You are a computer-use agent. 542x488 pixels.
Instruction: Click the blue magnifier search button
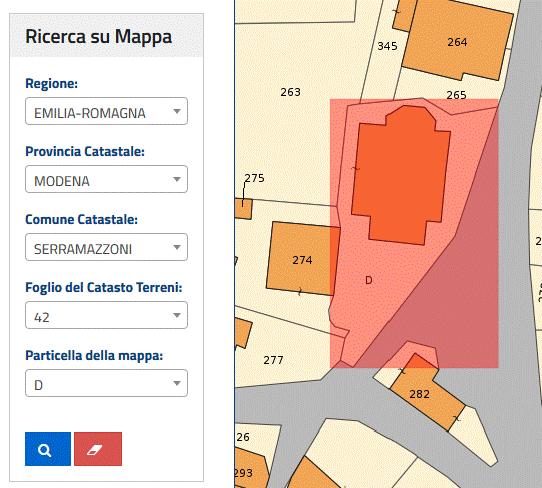pyautogui.click(x=48, y=449)
